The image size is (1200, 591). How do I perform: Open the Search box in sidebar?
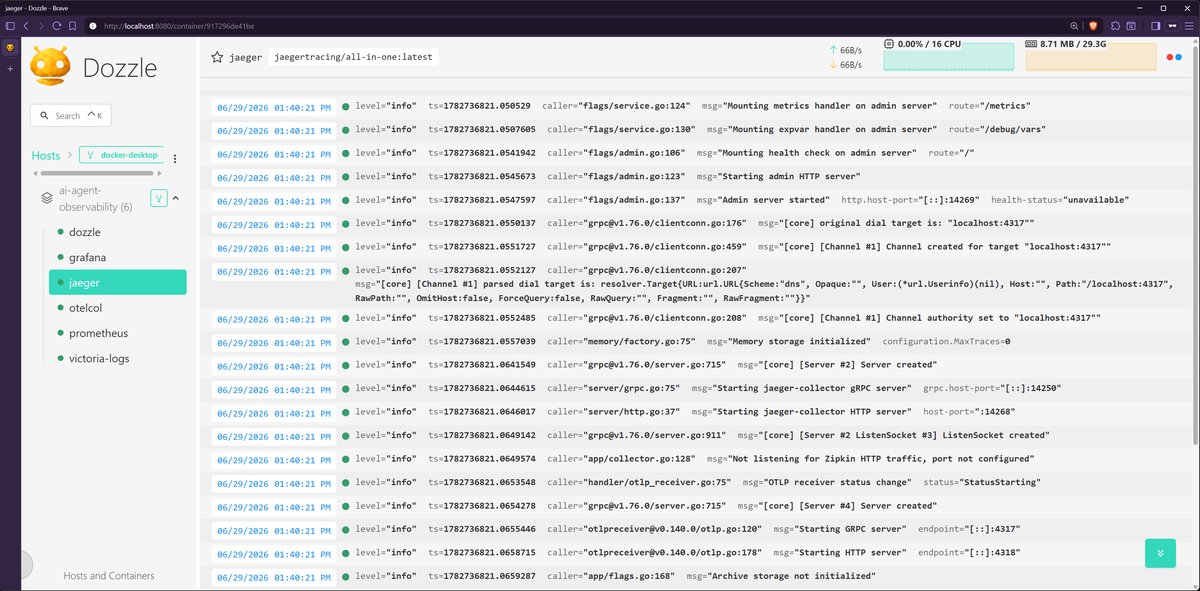70,116
